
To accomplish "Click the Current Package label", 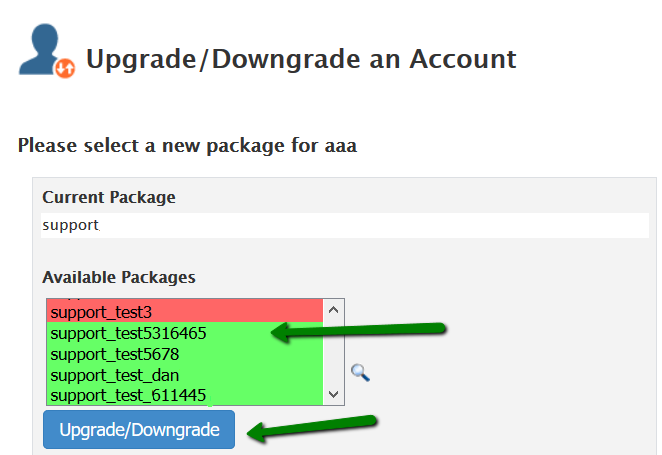I will pos(109,197).
